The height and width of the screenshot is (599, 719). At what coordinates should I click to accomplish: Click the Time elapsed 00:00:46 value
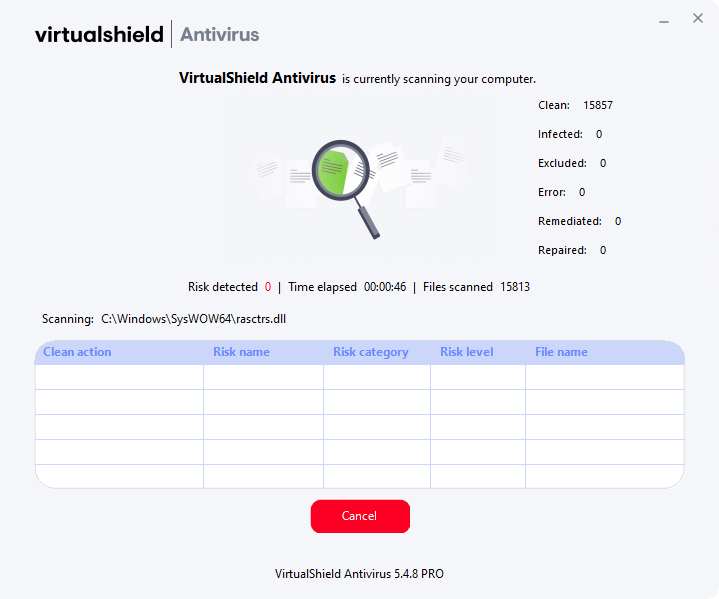coord(385,287)
